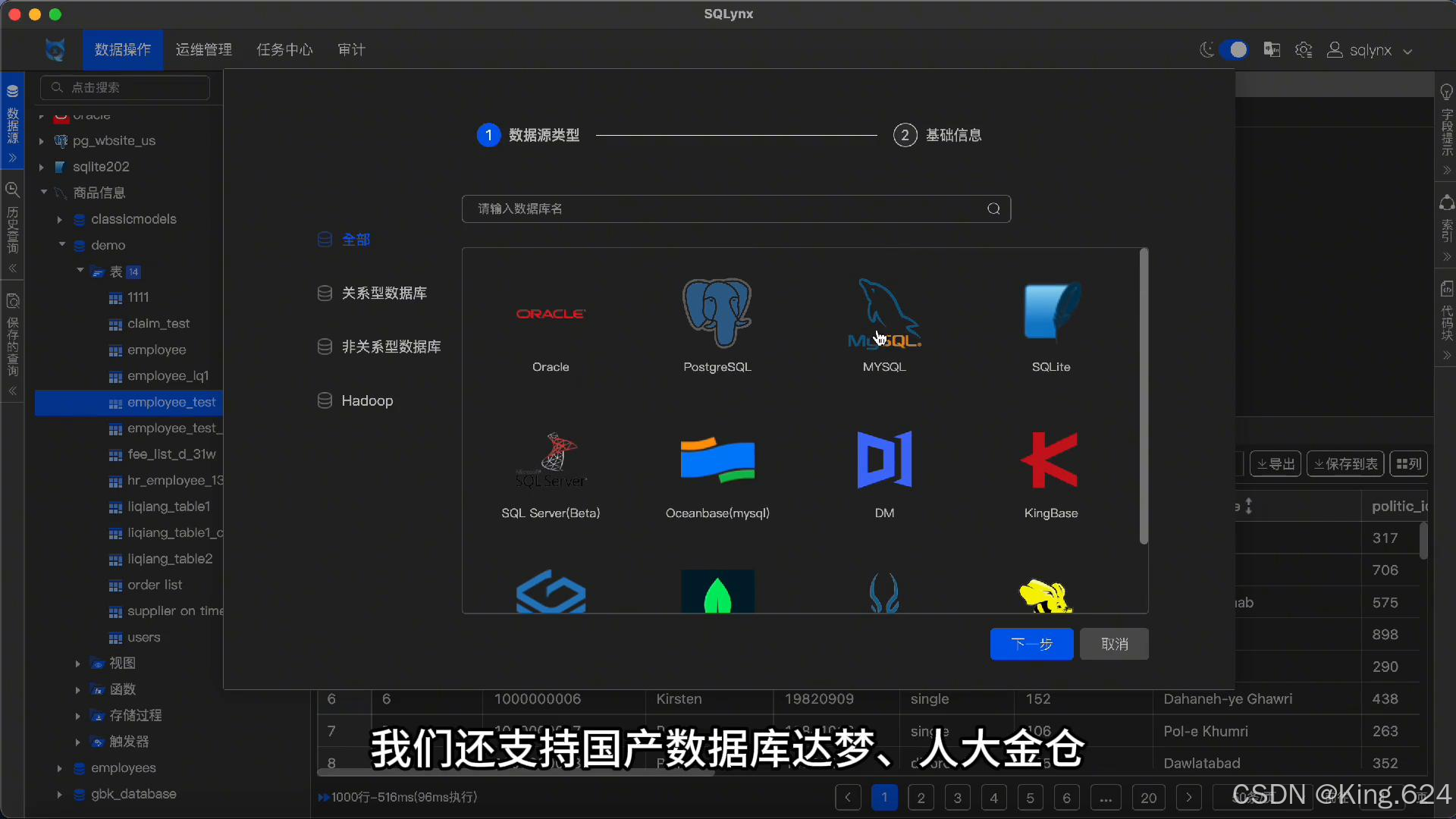This screenshot has width=1456, height=819.
Task: Select the Oceanbase(mysql) icon
Action: (717, 460)
